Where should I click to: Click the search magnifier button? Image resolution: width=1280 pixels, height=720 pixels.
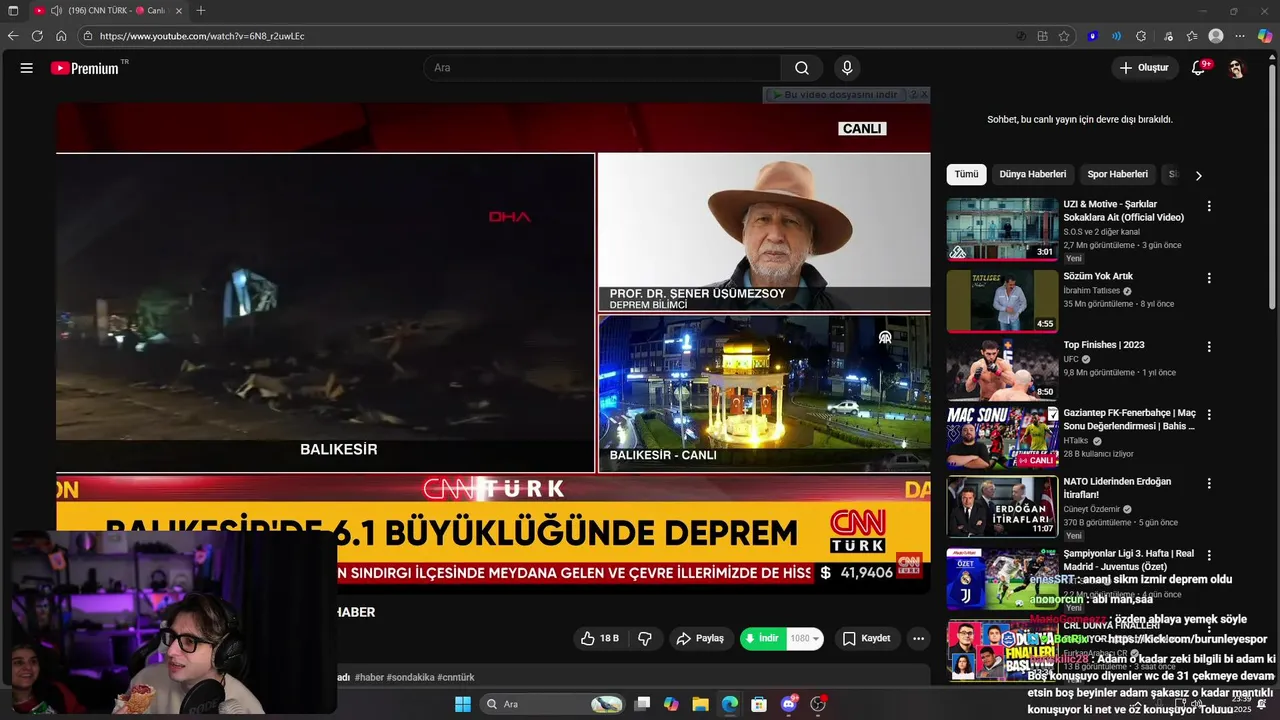802,68
